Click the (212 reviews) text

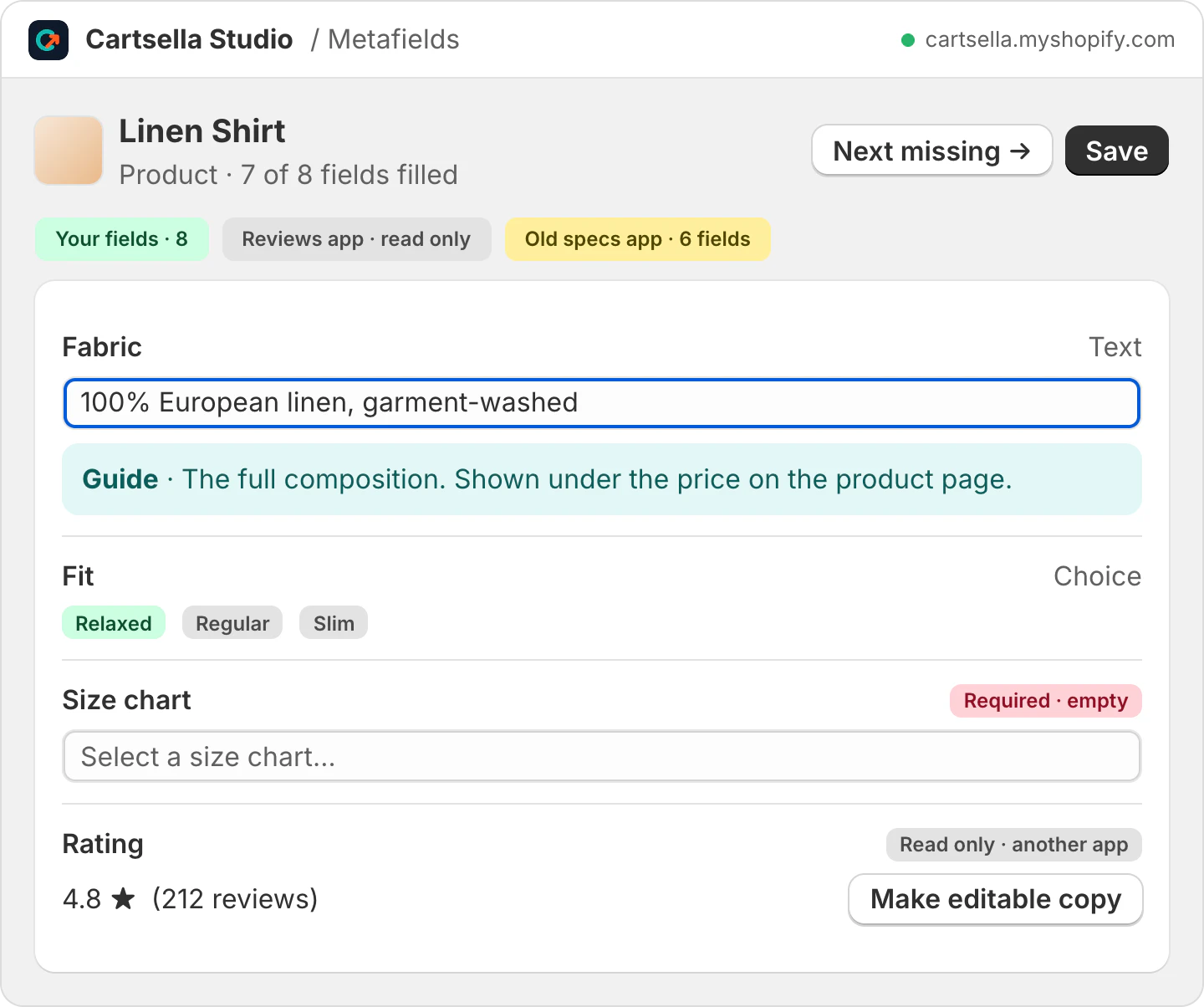(x=235, y=899)
